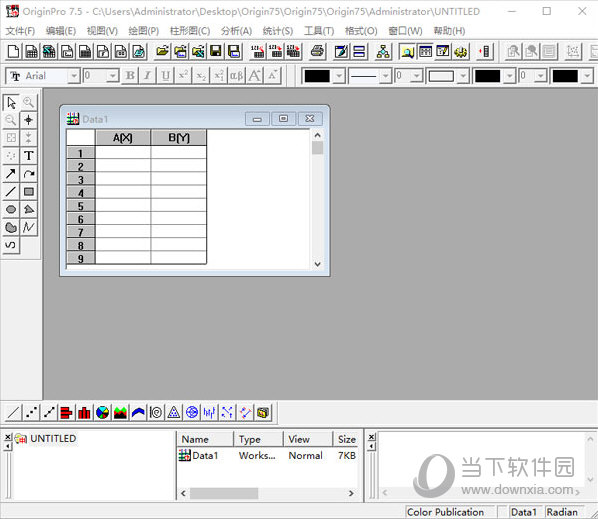Open the 统计(S) menu
Viewport: 598px width, 519px height.
[x=278, y=31]
